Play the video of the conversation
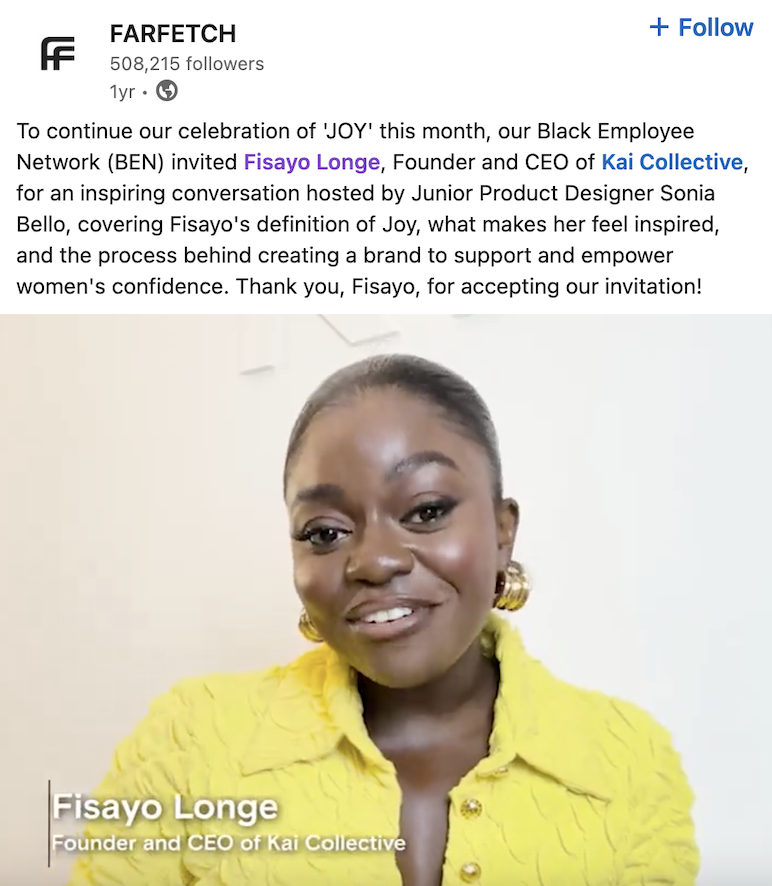 tap(386, 600)
